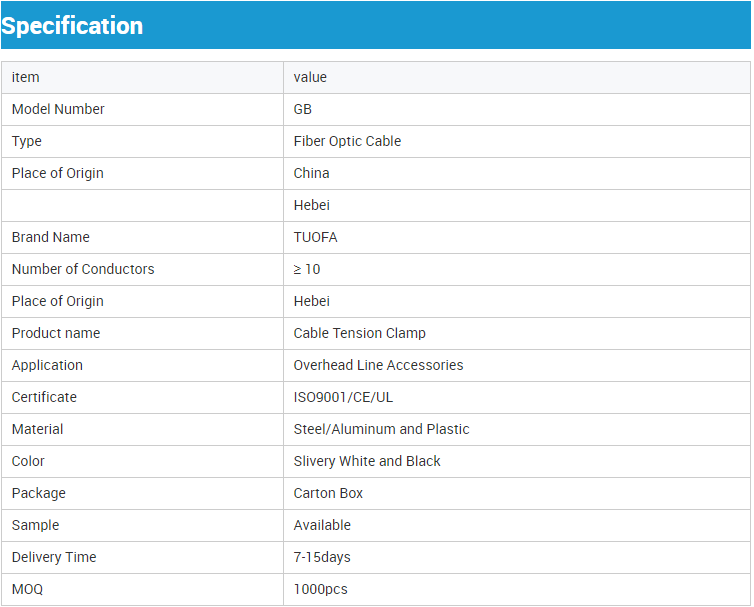754x607 pixels.
Task: Click the "Delivery Time" label
Action: click(54, 557)
